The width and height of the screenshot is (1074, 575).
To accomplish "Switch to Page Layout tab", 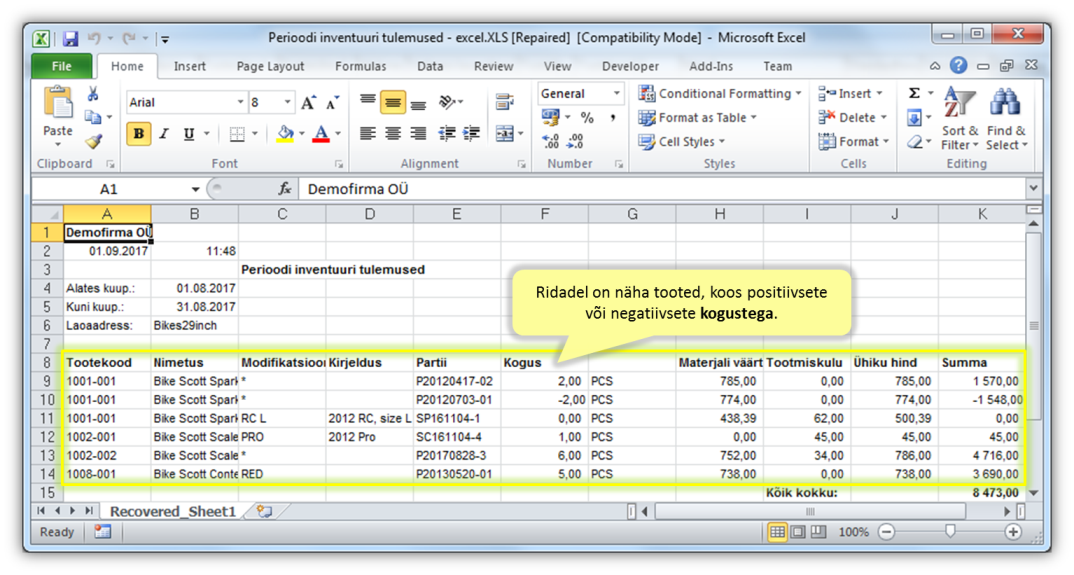I will pos(271,66).
